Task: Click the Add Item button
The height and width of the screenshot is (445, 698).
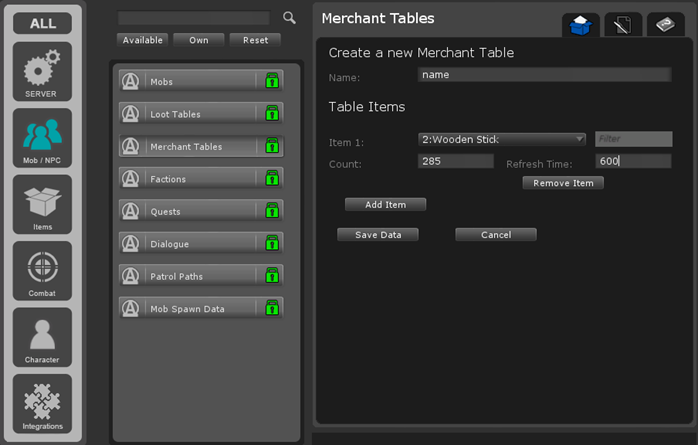Action: click(x=385, y=204)
